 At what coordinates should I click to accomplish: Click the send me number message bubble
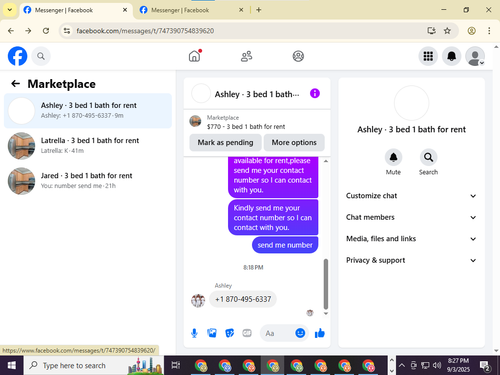coord(285,245)
